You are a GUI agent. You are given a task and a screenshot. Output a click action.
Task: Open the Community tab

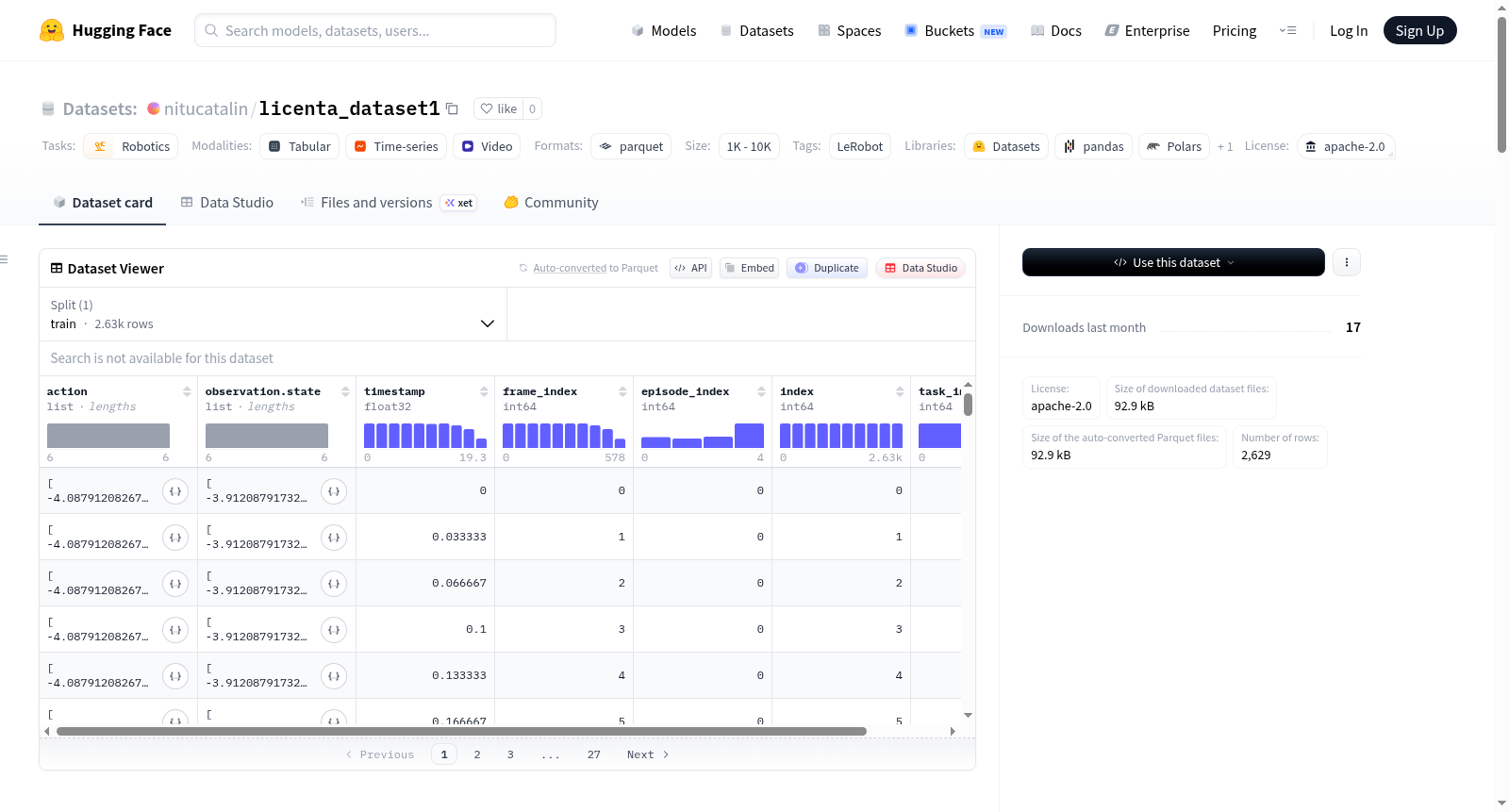coord(551,203)
